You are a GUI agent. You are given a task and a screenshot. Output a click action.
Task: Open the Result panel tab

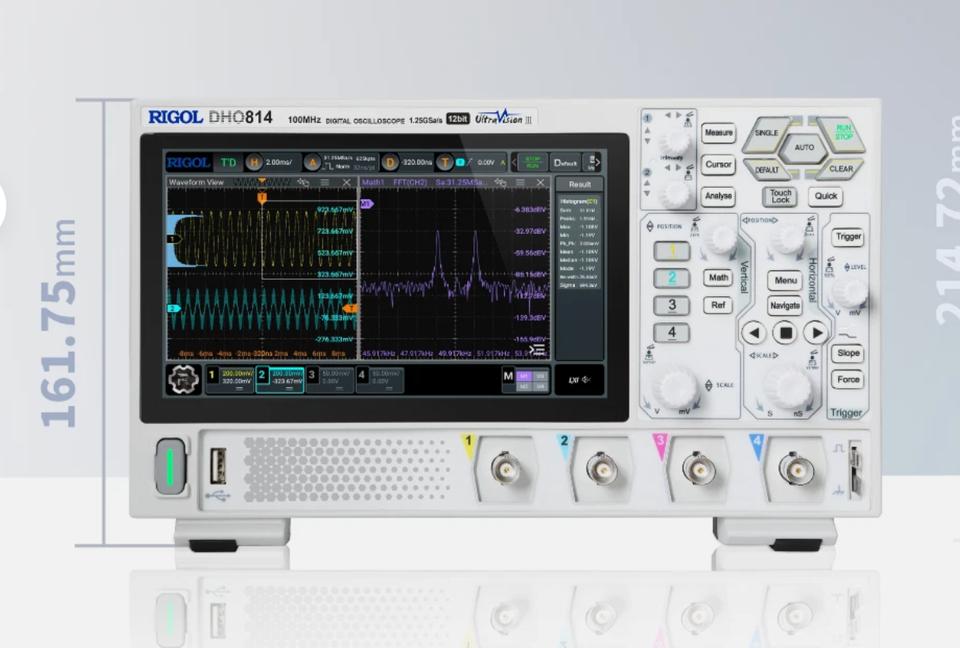(x=579, y=184)
